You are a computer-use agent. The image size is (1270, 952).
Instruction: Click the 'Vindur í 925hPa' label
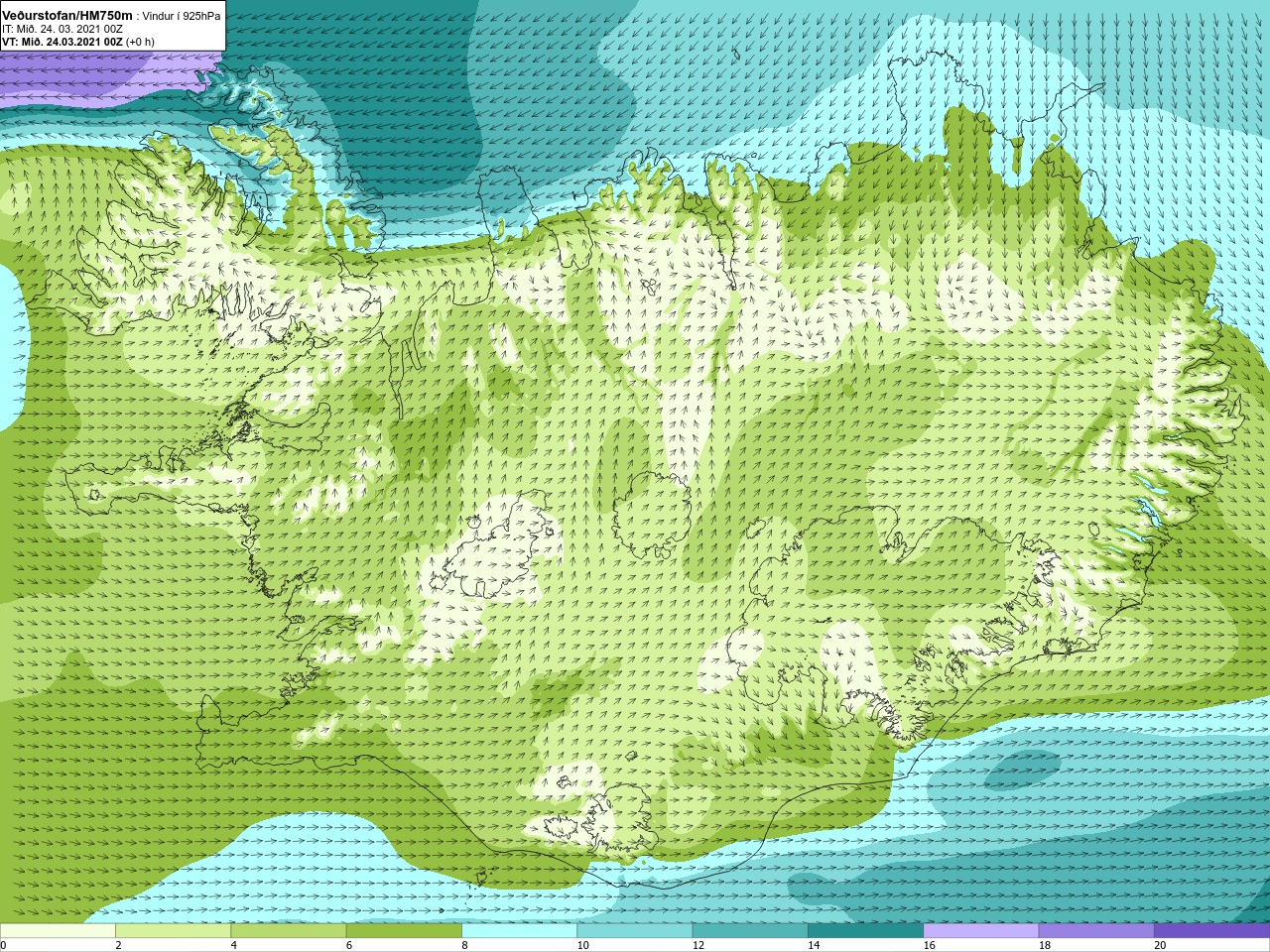tap(182, 16)
